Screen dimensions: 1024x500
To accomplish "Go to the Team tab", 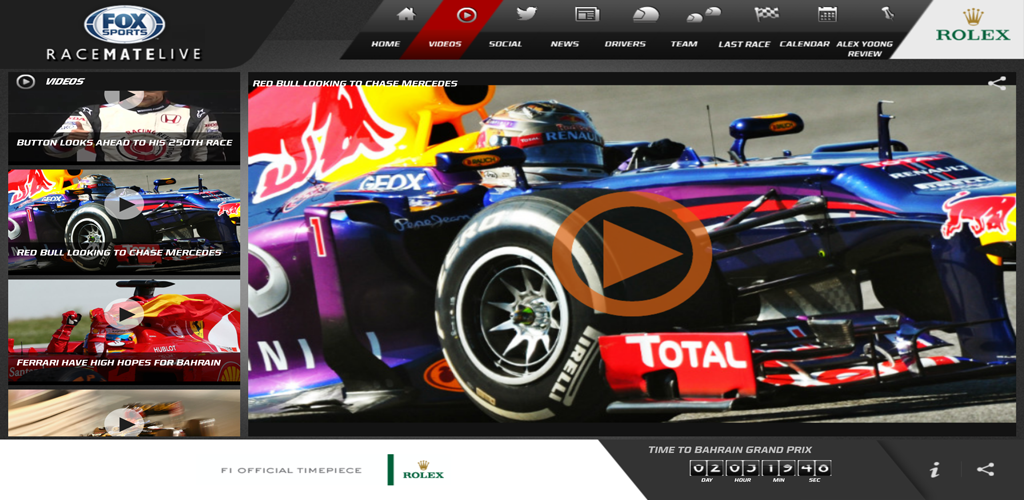I will (684, 44).
